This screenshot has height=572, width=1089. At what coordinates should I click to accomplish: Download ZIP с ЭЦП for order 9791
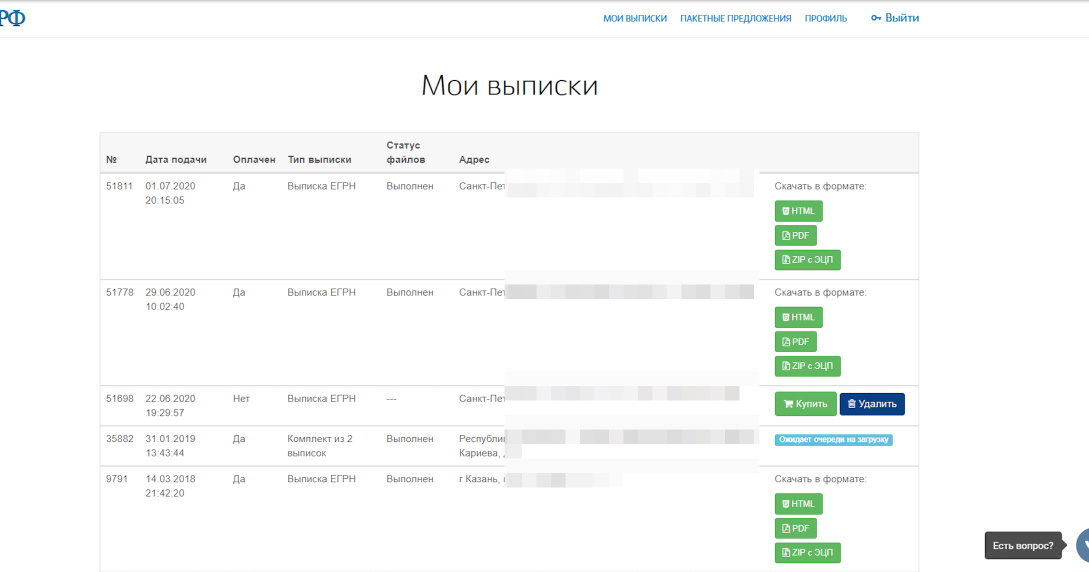coord(808,553)
